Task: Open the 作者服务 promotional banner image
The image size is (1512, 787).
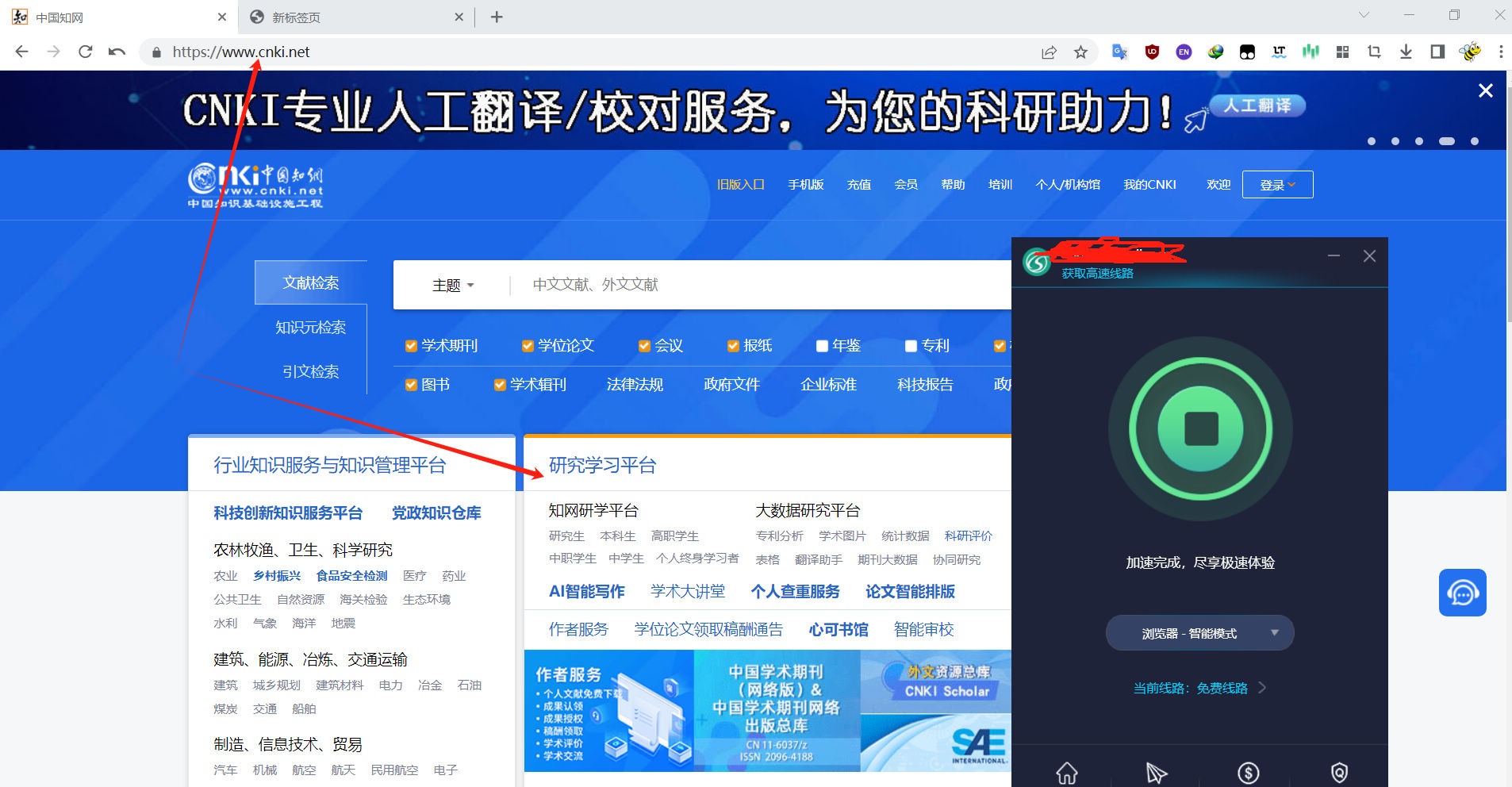Action: pos(608,711)
